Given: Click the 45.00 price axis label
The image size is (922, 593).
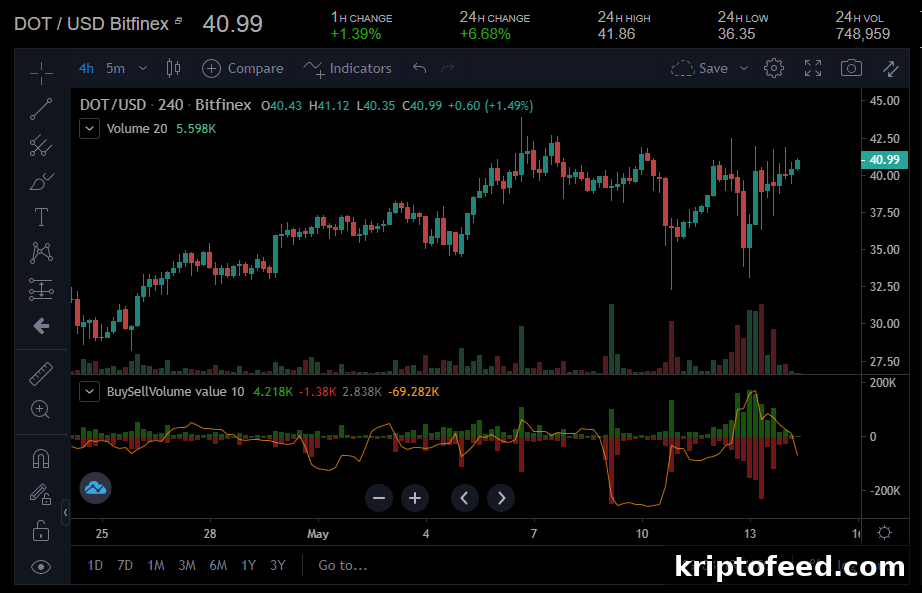Looking at the screenshot, I should click(884, 101).
